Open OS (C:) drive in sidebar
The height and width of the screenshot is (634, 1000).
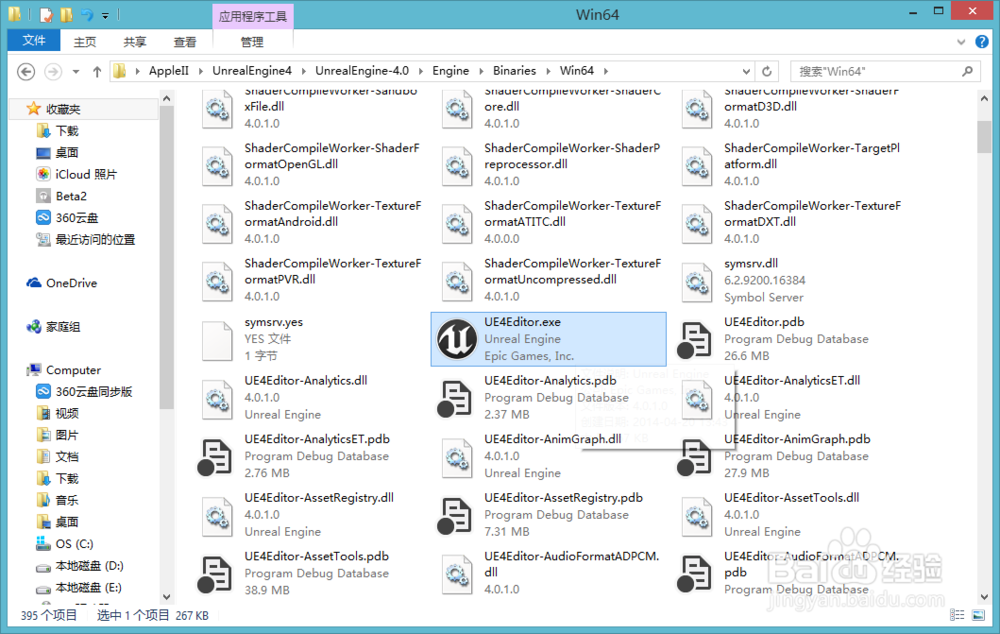point(74,543)
